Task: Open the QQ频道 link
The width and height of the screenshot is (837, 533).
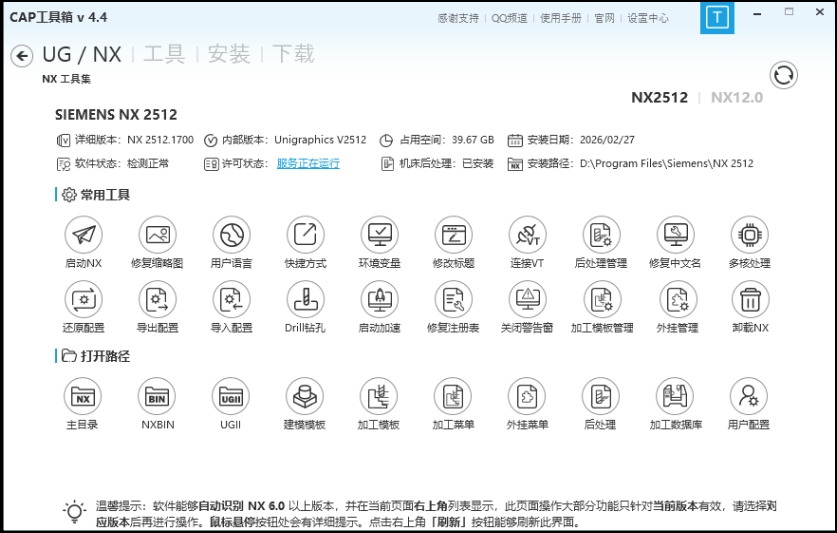Action: [x=509, y=18]
